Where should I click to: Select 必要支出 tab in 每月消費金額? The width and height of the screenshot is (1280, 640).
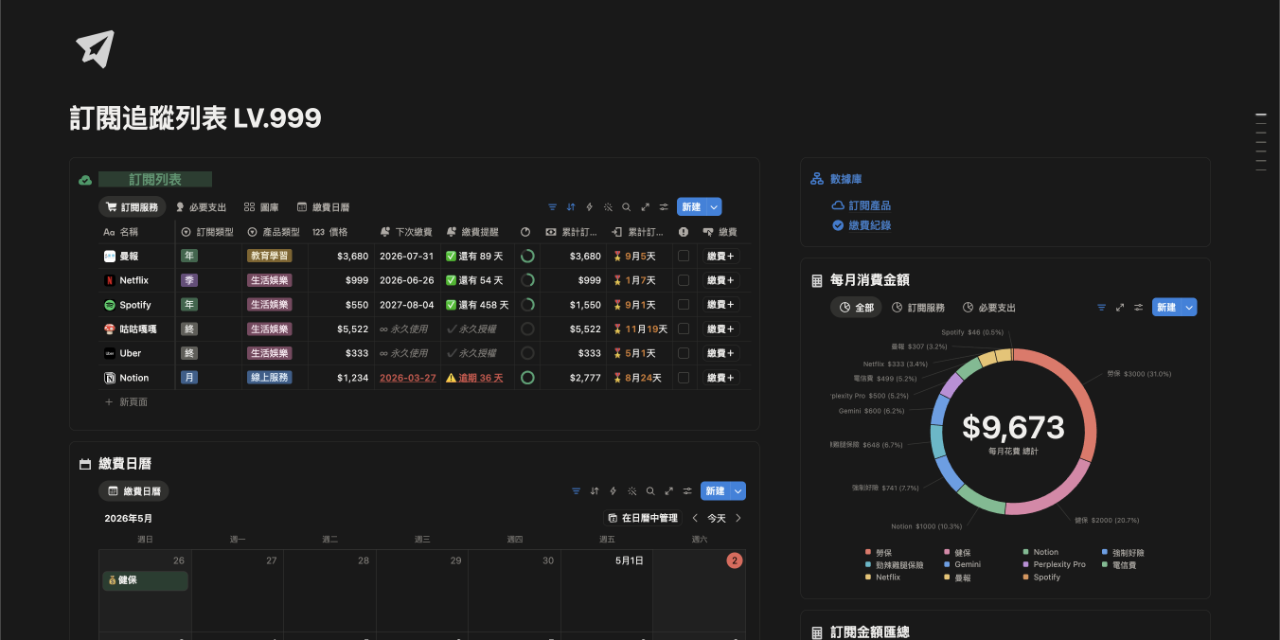point(988,307)
